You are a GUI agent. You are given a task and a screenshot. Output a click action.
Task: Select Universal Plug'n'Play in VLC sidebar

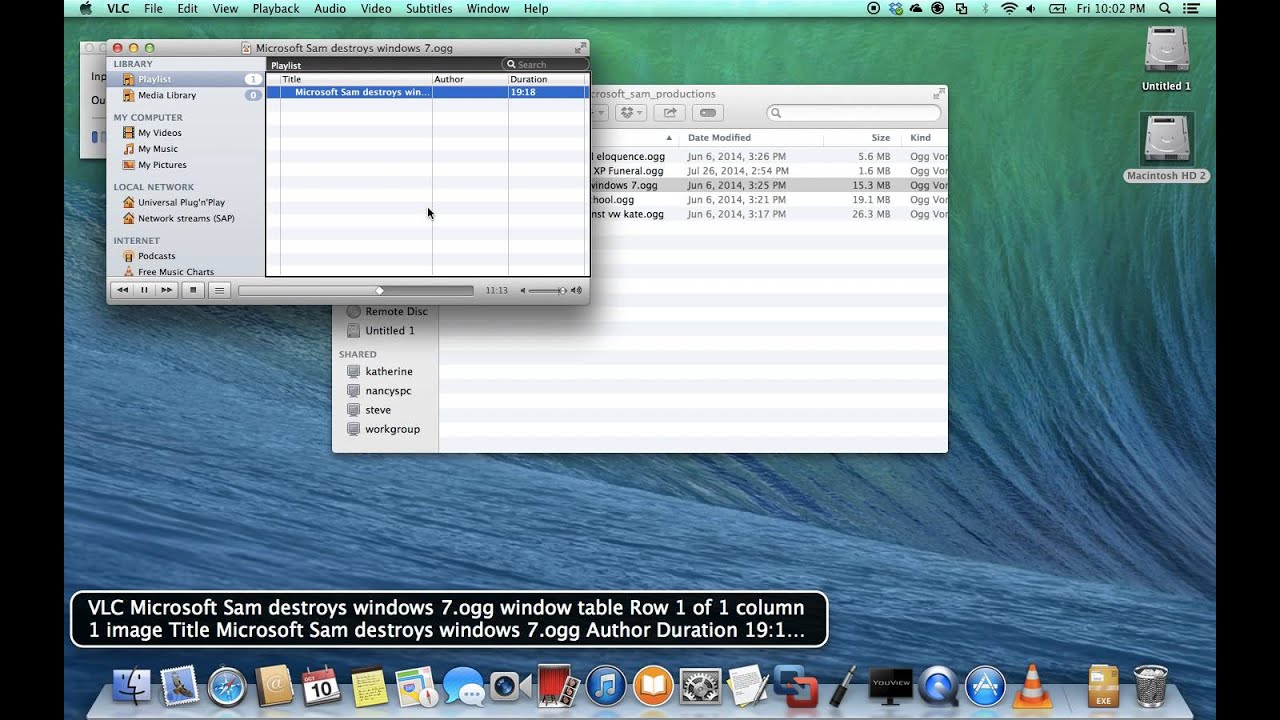181,202
